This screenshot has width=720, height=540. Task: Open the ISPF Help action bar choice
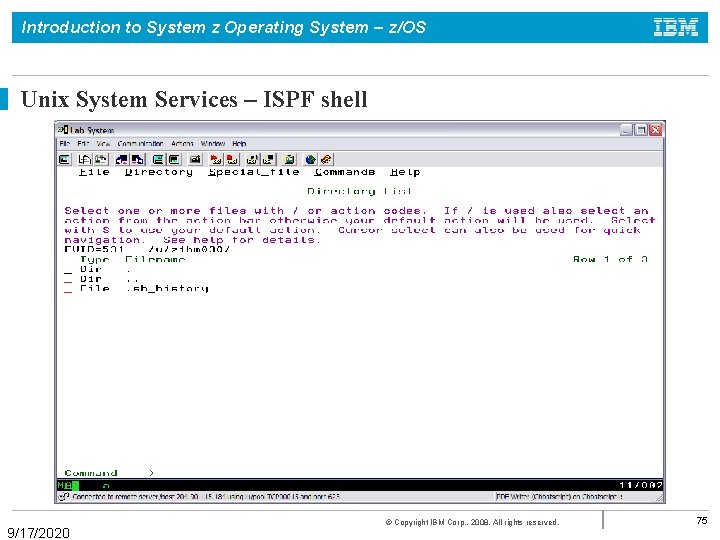pyautogui.click(x=405, y=172)
